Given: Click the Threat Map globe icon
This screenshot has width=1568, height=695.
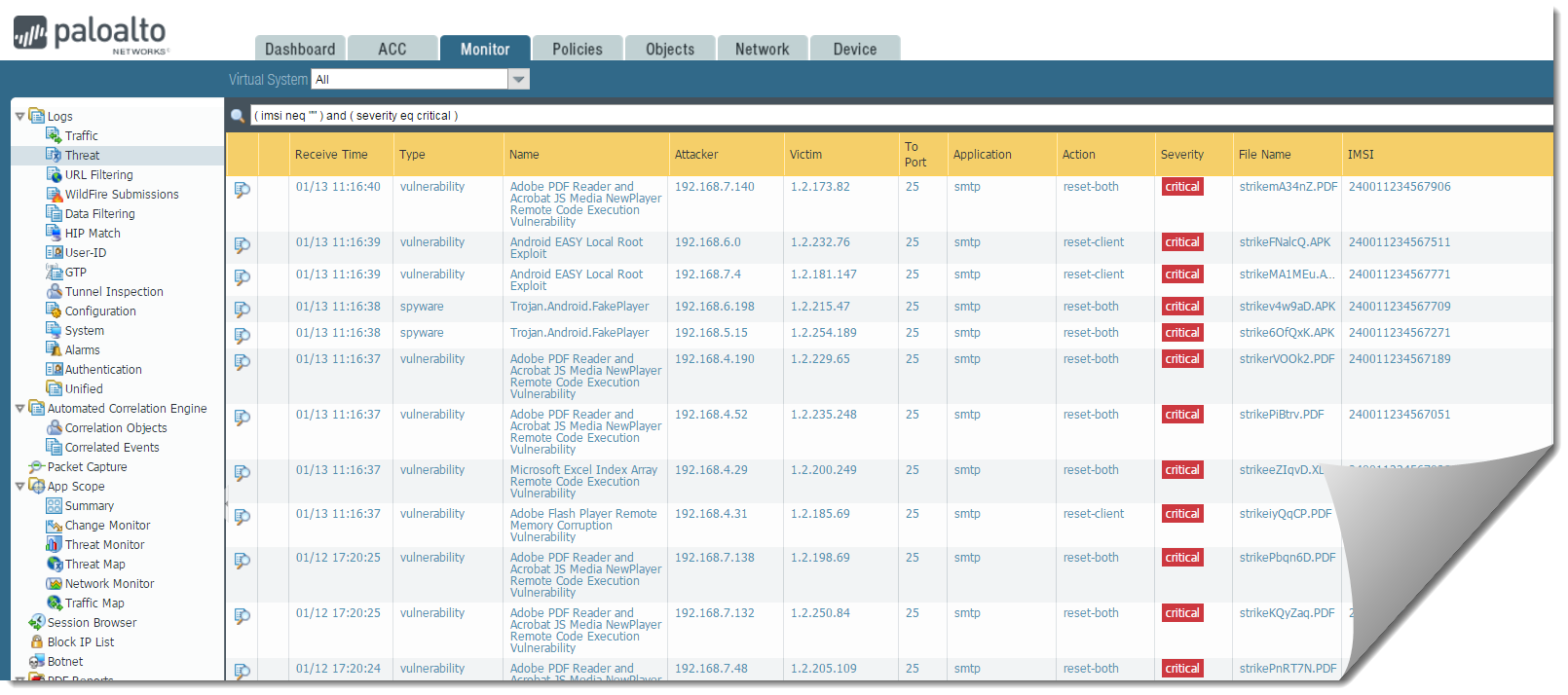Looking at the screenshot, I should (55, 564).
